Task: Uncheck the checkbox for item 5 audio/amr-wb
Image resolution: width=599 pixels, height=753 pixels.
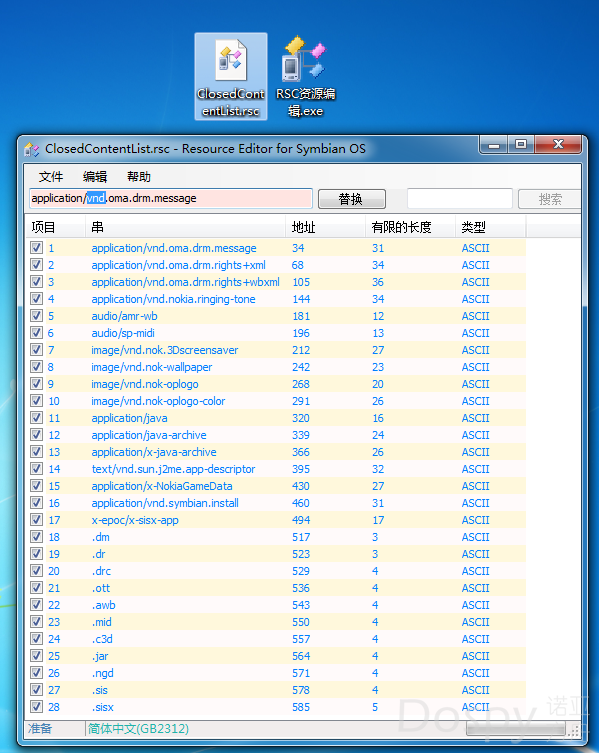Action: (x=37, y=316)
